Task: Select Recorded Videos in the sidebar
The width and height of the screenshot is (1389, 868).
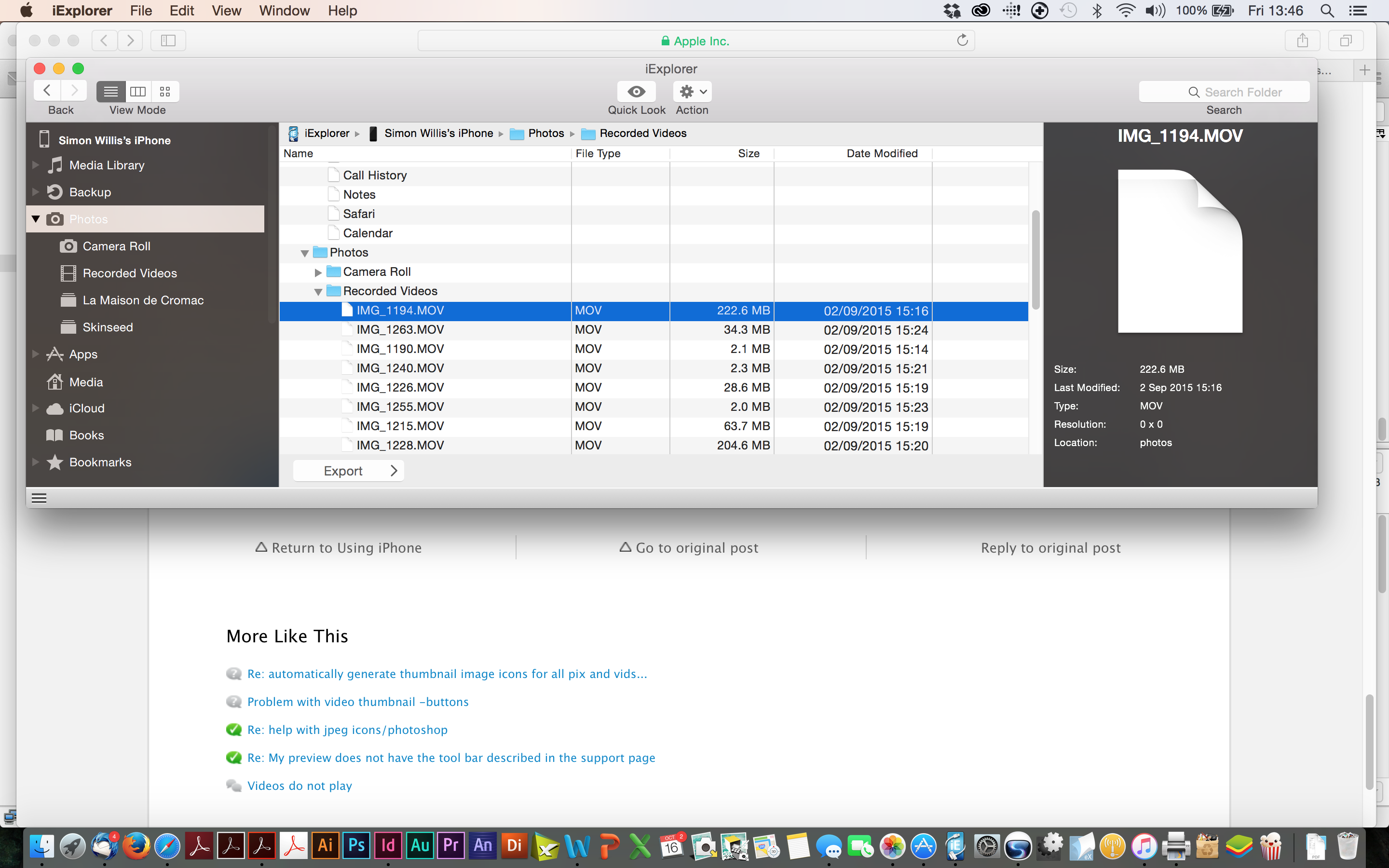Action: [x=130, y=273]
